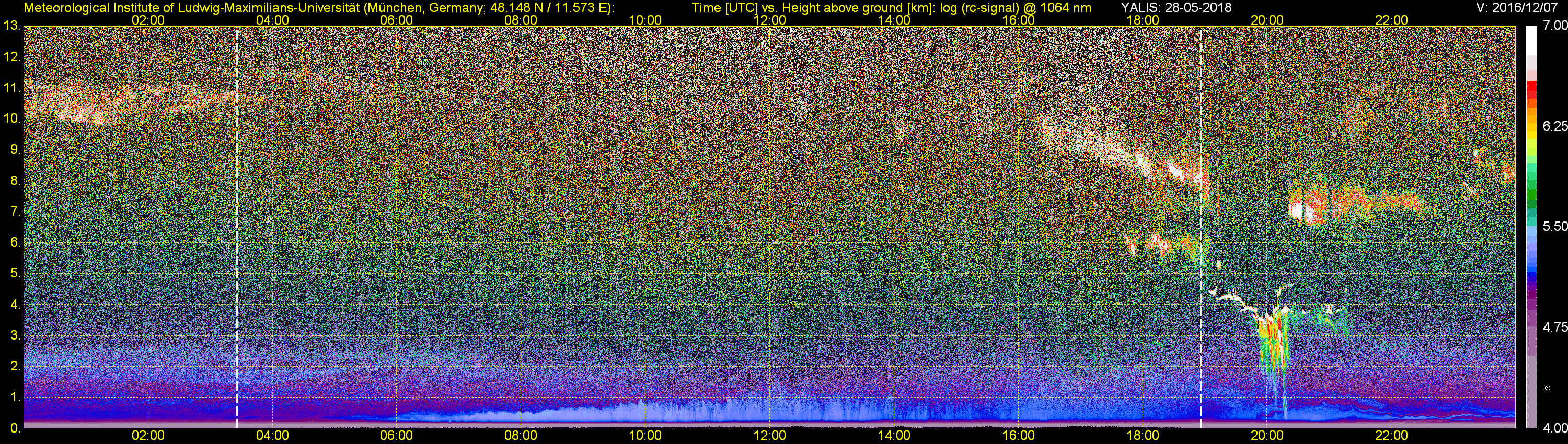Click the 14:00 label on the bottom time axis

point(894,436)
